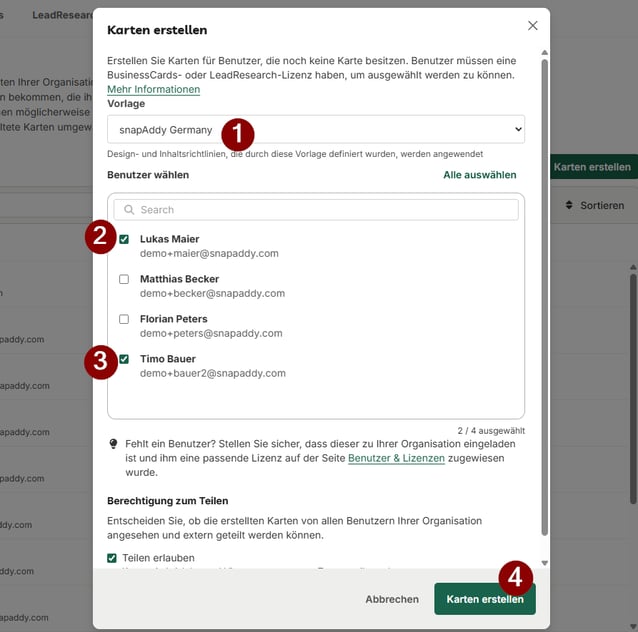The height and width of the screenshot is (632, 638).
Task: Click the background page scrollbar
Action: click(x=633, y=389)
